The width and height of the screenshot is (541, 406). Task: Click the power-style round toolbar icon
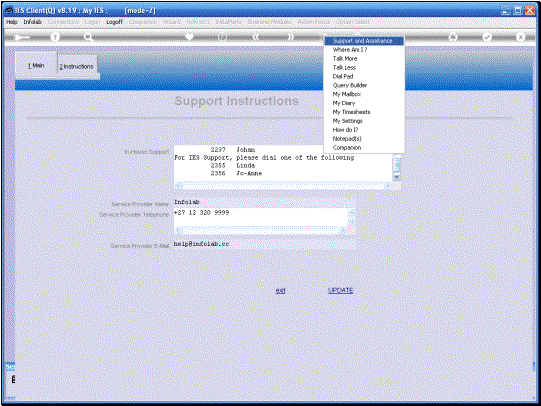click(223, 37)
